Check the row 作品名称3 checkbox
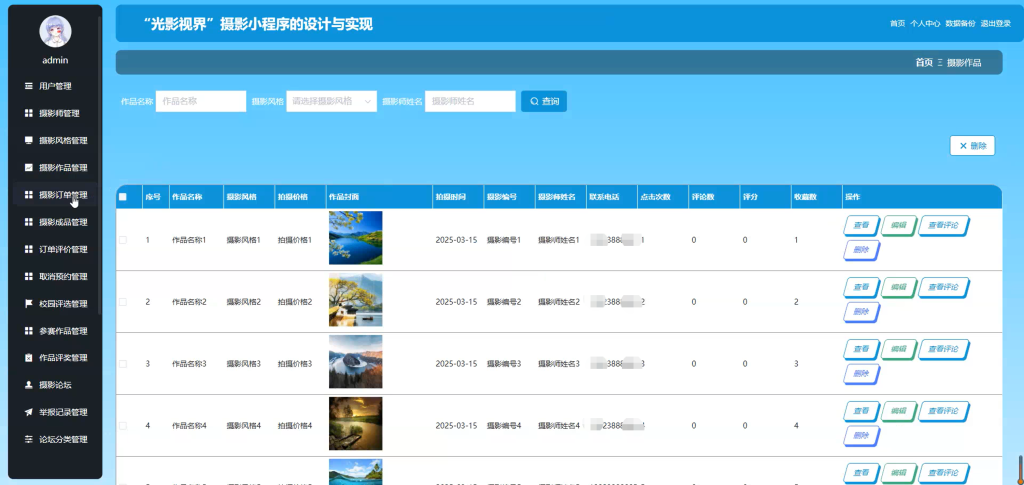The image size is (1024, 485). (122, 364)
